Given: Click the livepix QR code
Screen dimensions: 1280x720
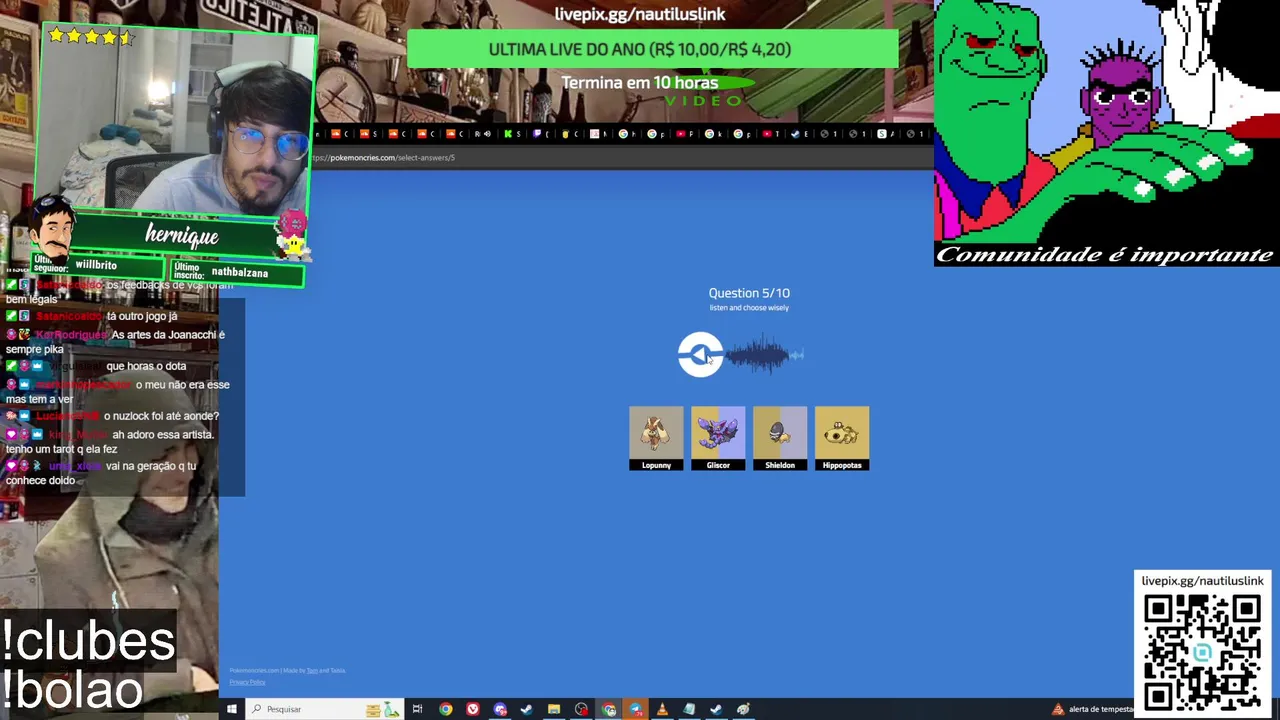Looking at the screenshot, I should coord(1203,651).
